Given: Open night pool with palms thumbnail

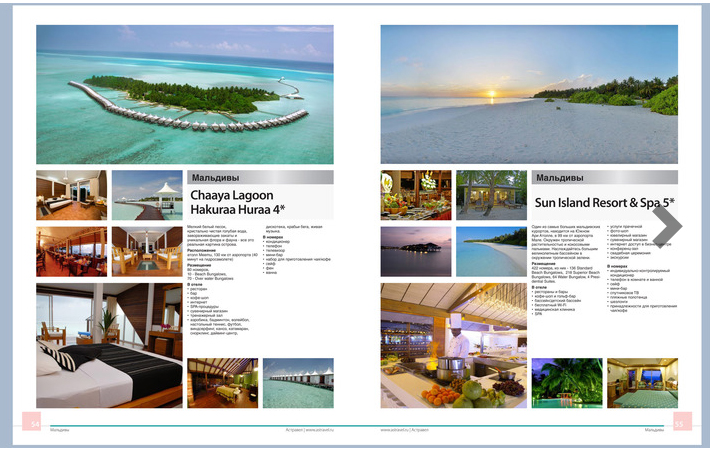Looking at the screenshot, I should [x=567, y=383].
